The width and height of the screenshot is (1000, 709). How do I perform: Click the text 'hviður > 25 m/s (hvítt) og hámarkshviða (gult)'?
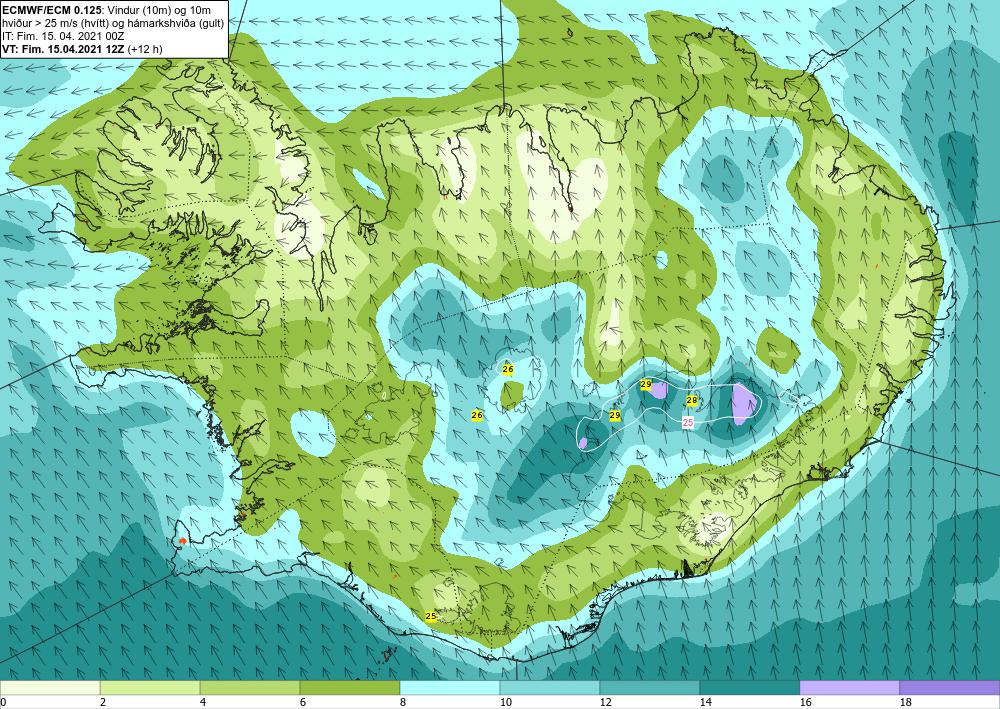(114, 22)
